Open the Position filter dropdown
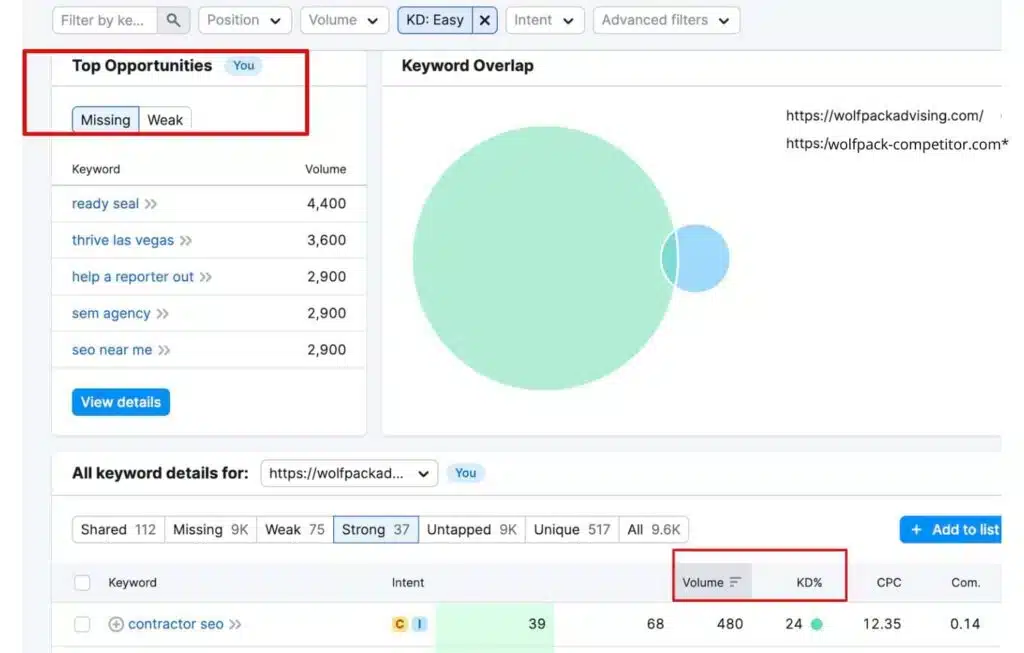The height and width of the screenshot is (653, 1024). tap(245, 20)
